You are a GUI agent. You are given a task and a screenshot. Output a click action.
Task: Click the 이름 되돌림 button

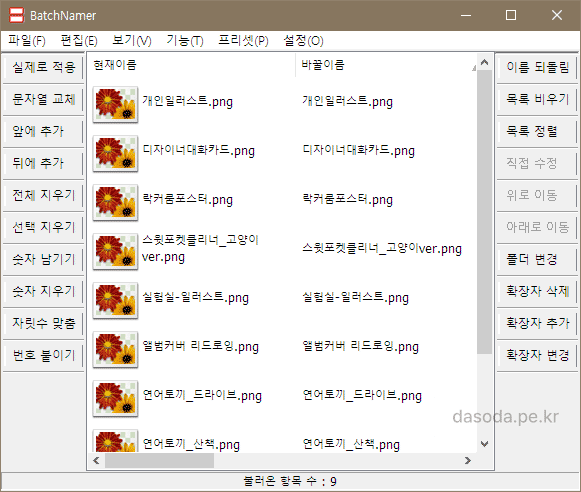(x=537, y=67)
